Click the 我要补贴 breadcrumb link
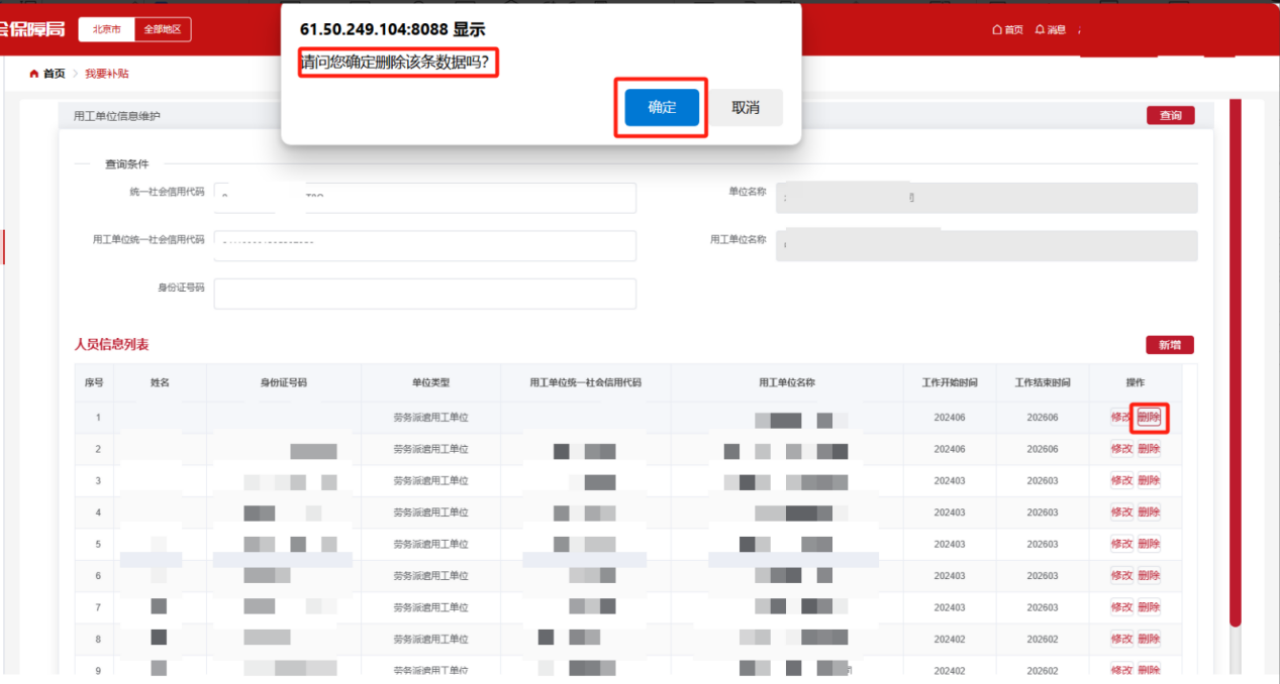 tap(107, 74)
